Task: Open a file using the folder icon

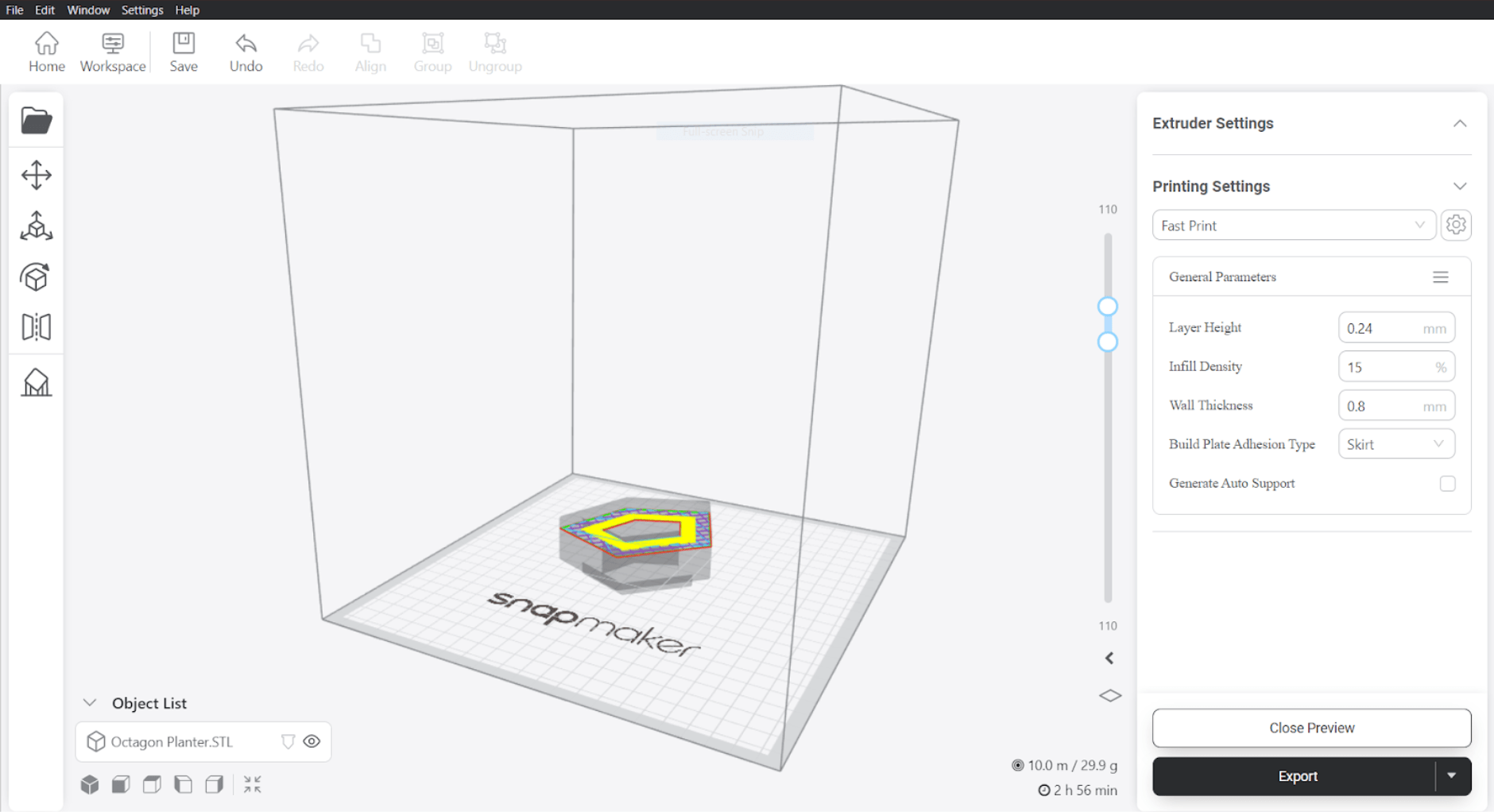Action: (x=36, y=120)
